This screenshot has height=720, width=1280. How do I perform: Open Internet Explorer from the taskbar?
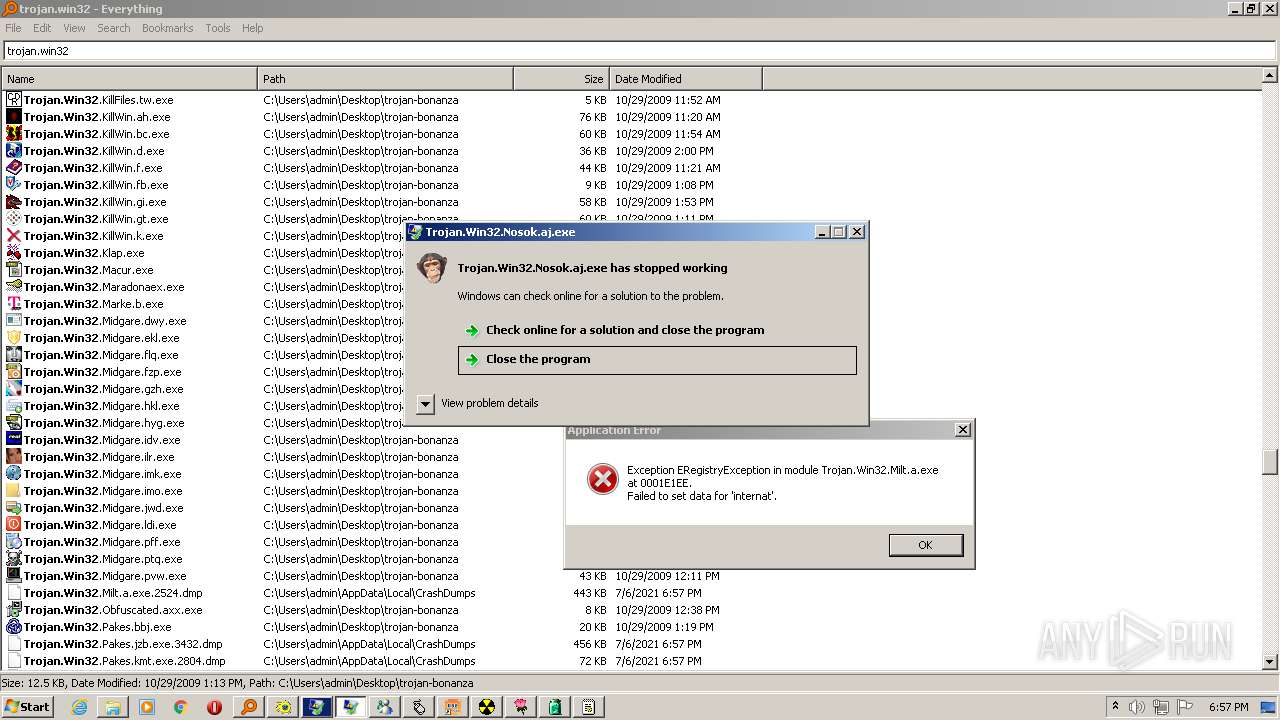[79, 707]
